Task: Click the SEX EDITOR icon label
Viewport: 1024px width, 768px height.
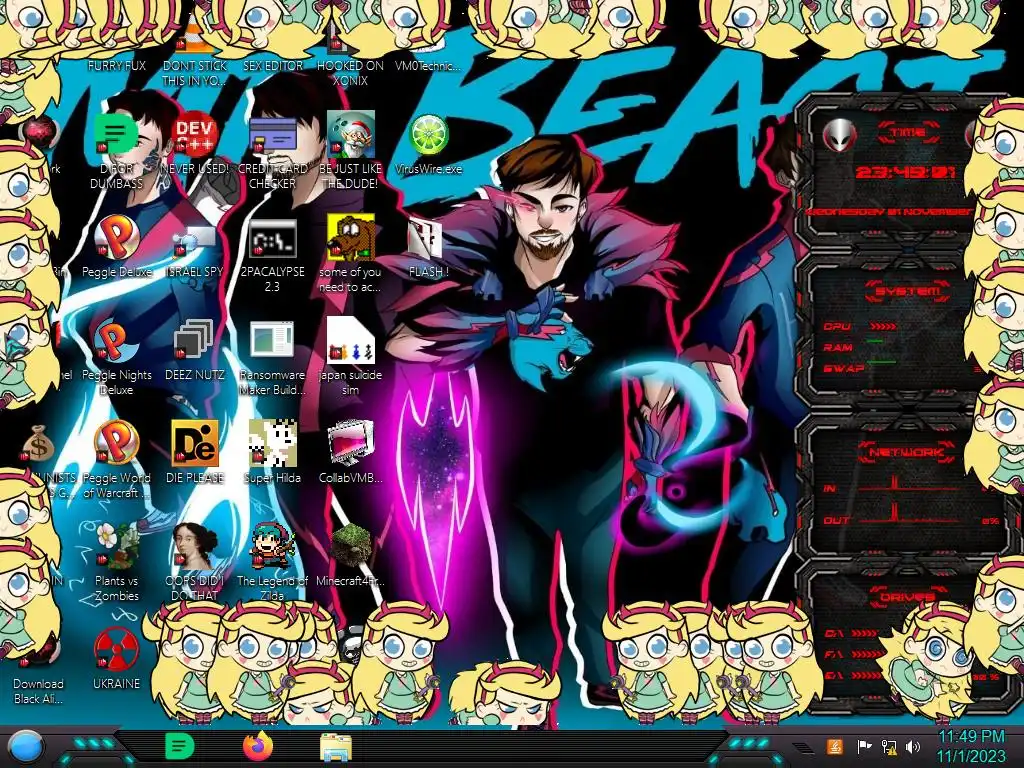Action: (x=272, y=65)
